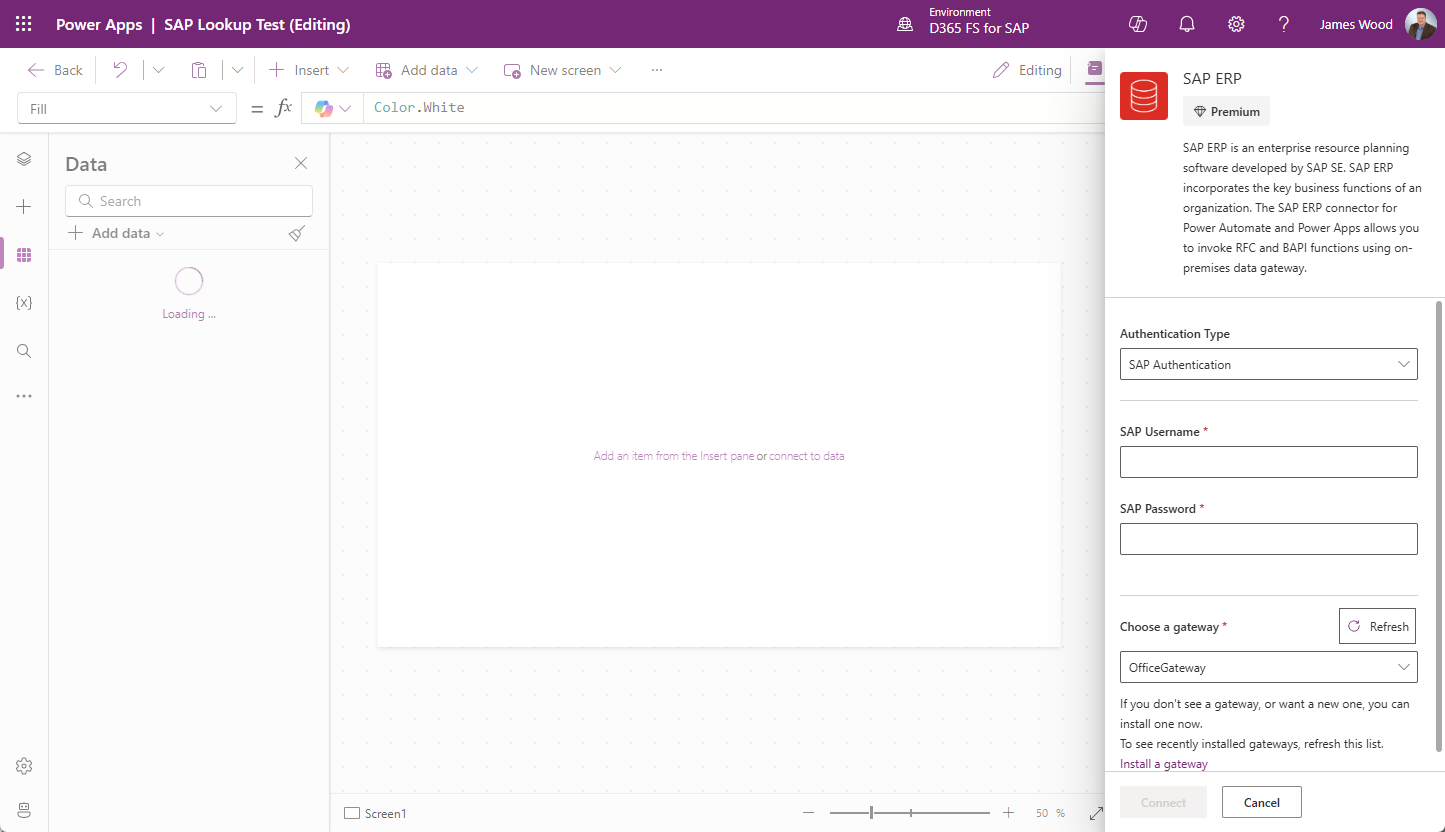Click the Cancel button
The height and width of the screenshot is (832, 1445).
pyautogui.click(x=1262, y=802)
